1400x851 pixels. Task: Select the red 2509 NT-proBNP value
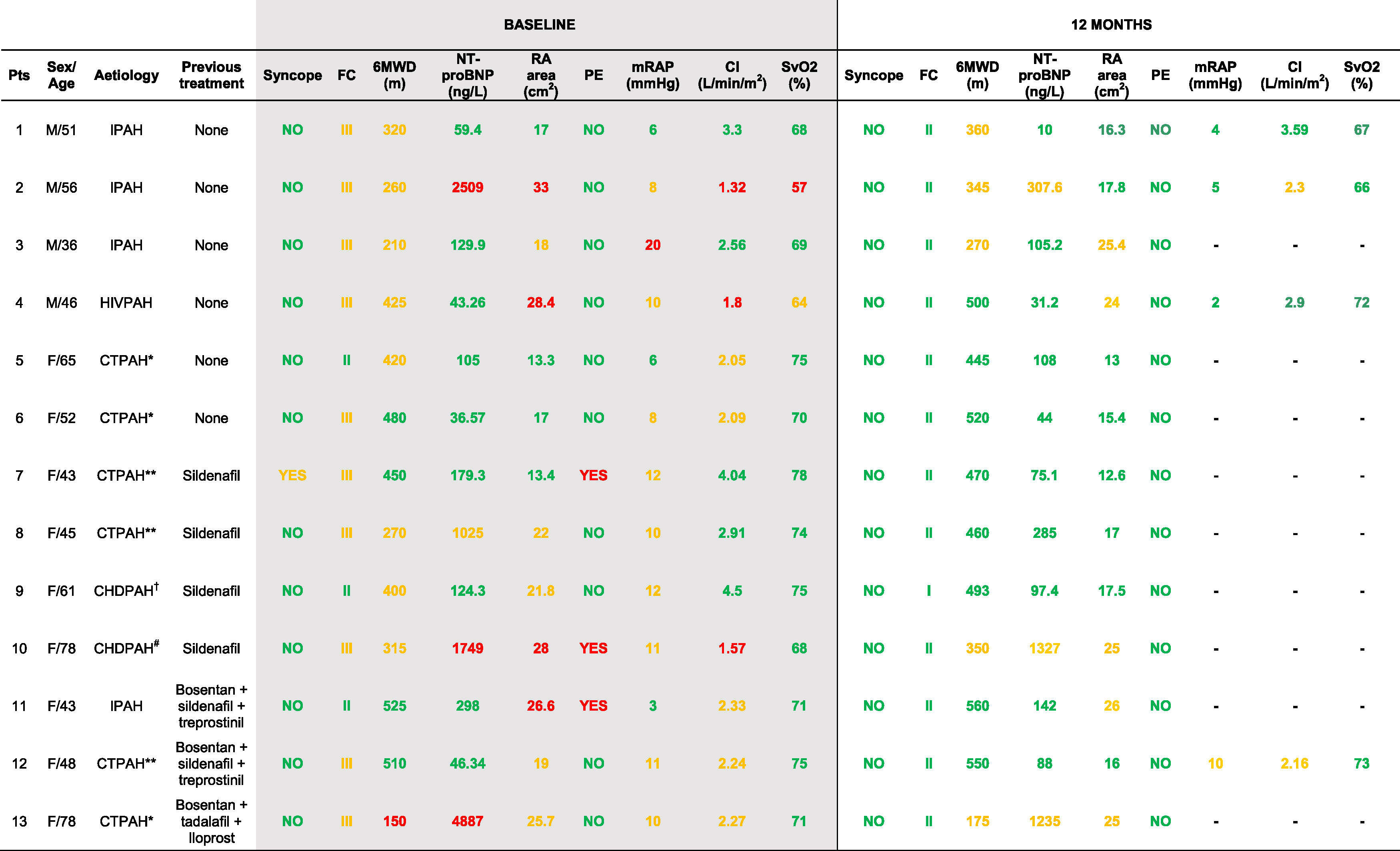coord(467,188)
